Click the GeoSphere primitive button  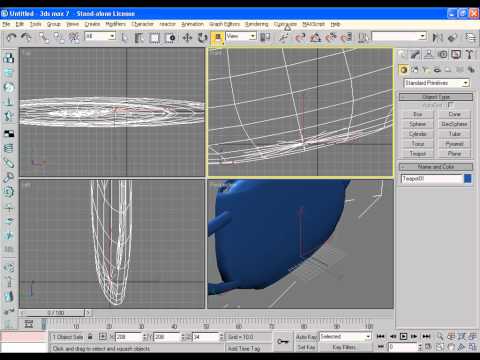(x=454, y=124)
